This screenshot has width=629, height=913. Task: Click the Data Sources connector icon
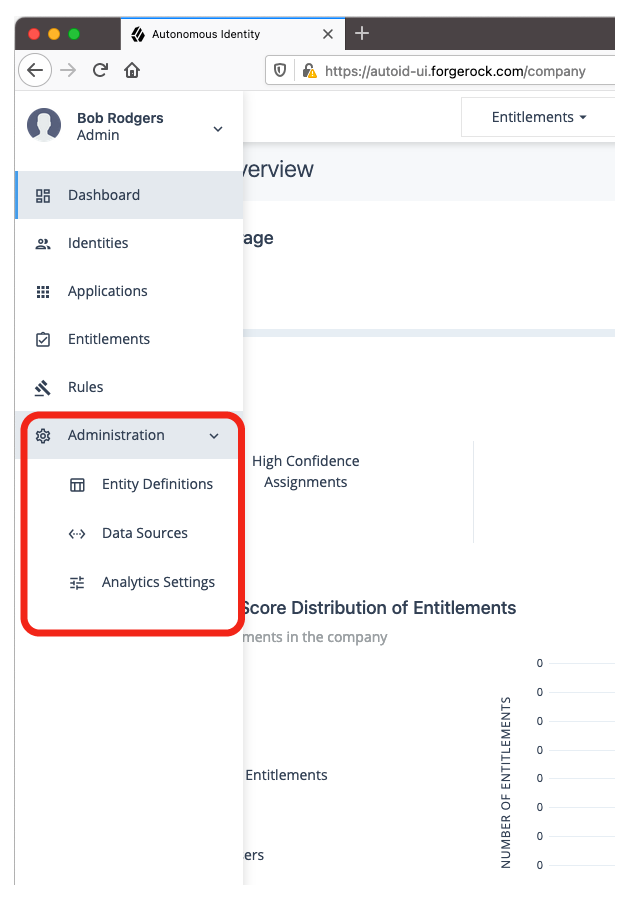pos(77,533)
